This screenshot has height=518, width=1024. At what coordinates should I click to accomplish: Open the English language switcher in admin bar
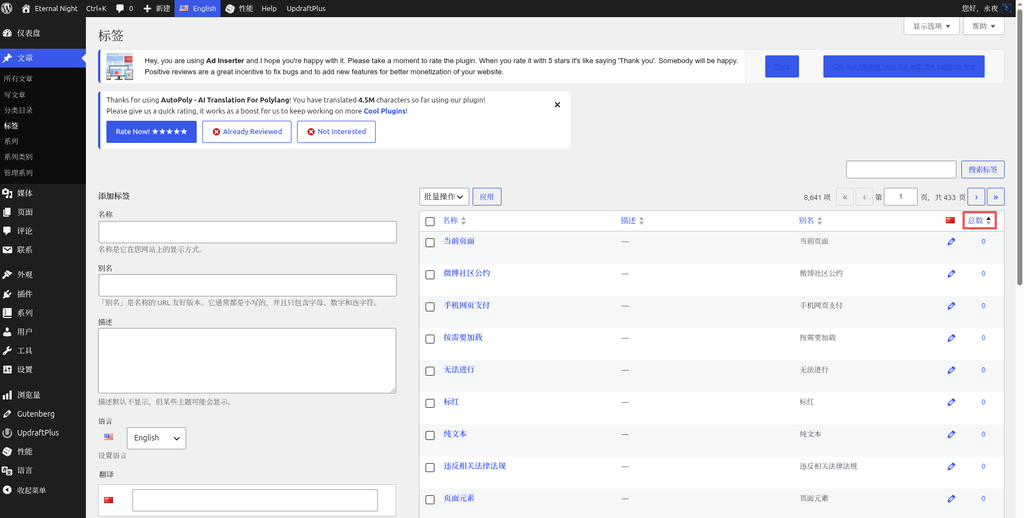pos(198,8)
